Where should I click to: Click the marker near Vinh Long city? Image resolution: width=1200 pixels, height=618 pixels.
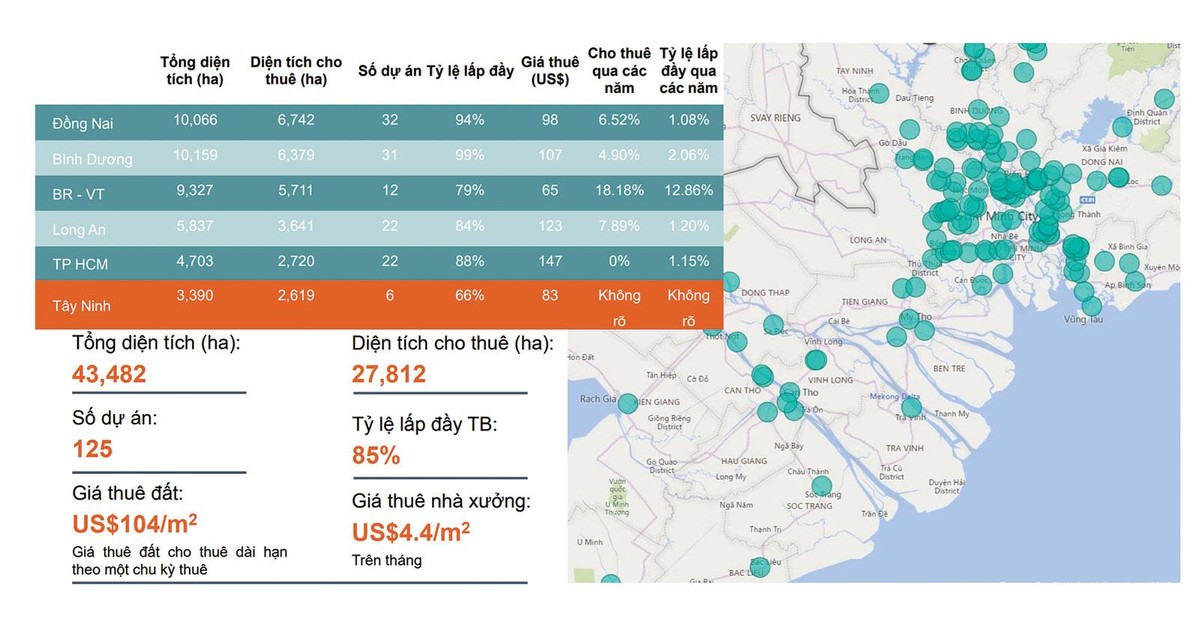[817, 360]
